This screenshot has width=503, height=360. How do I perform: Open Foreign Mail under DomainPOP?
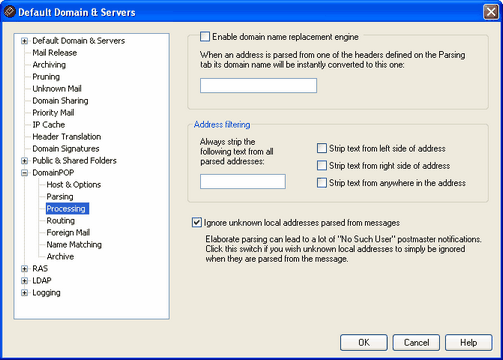(x=68, y=233)
